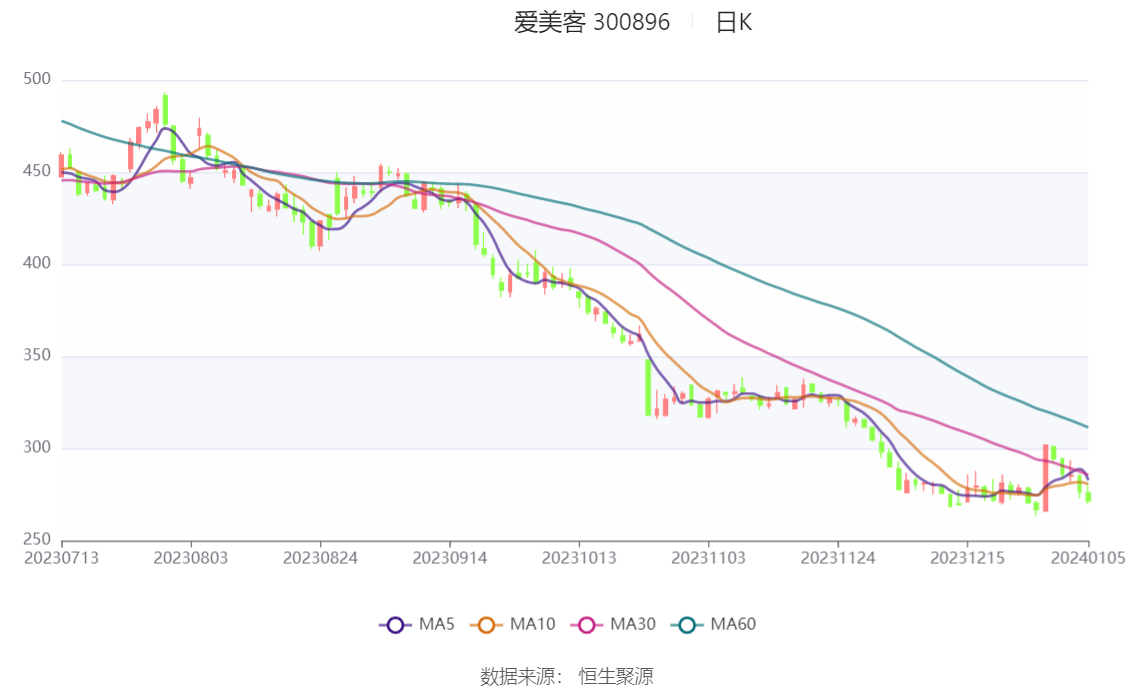This screenshot has width=1134, height=689.
Task: Click the data source text 恒生聚源
Action: pyautogui.click(x=616, y=677)
